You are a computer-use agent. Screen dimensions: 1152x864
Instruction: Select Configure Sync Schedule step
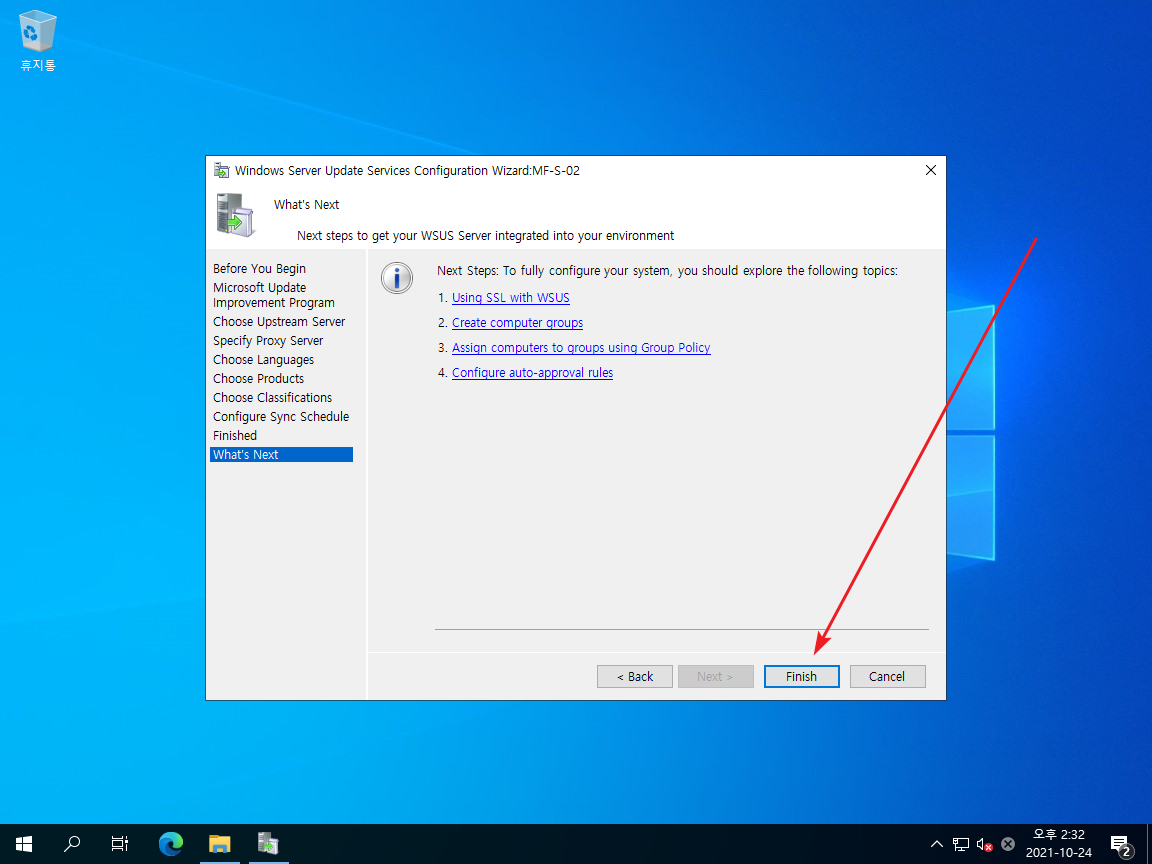click(281, 417)
